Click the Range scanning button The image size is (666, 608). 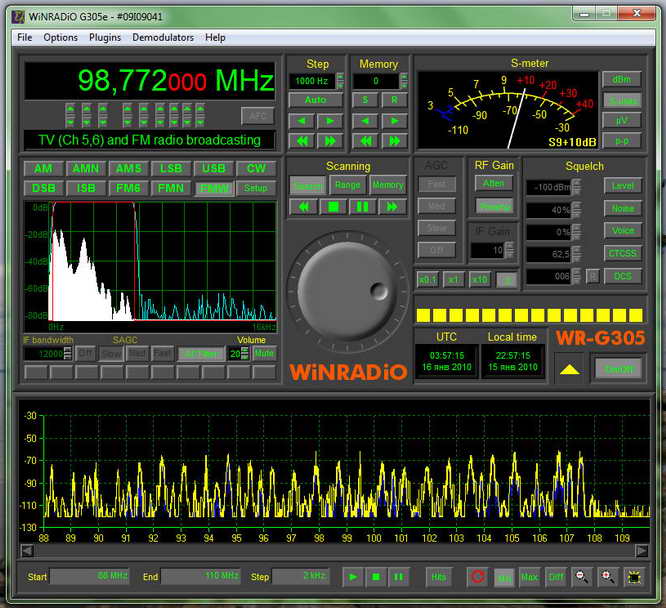[347, 185]
